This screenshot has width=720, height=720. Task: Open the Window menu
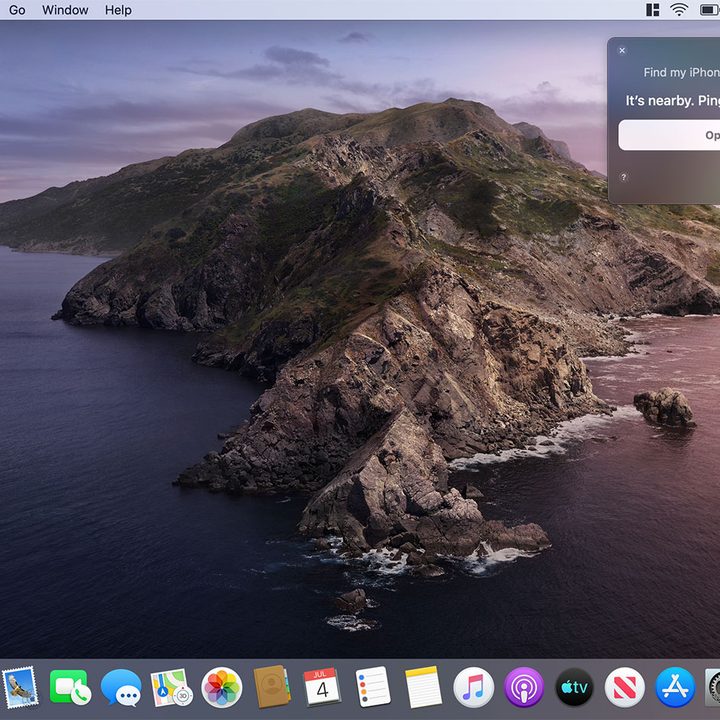pos(65,10)
